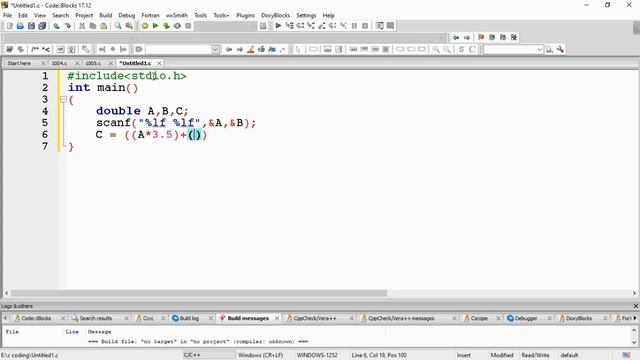This screenshot has width=640, height=360.
Task: Click the Save all files icon
Action: [x=42, y=26]
